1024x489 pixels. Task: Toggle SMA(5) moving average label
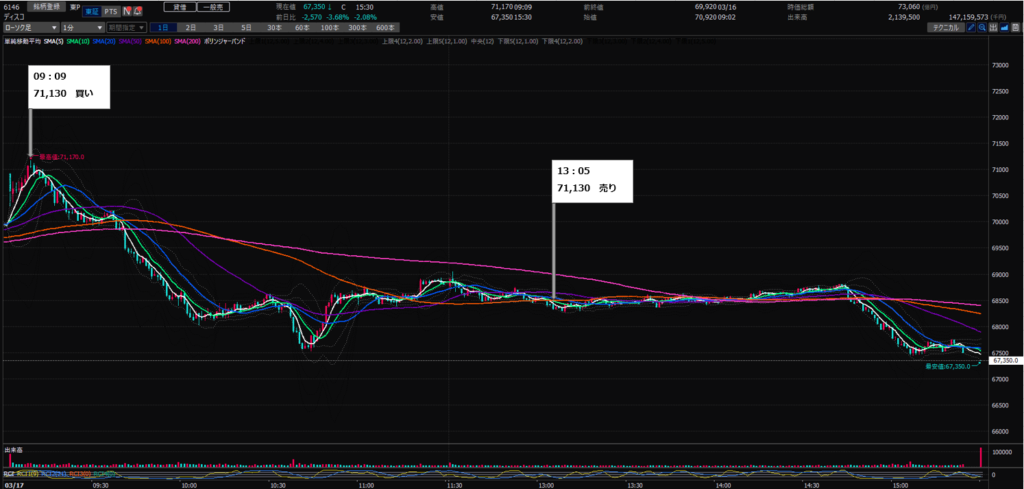tap(53, 41)
